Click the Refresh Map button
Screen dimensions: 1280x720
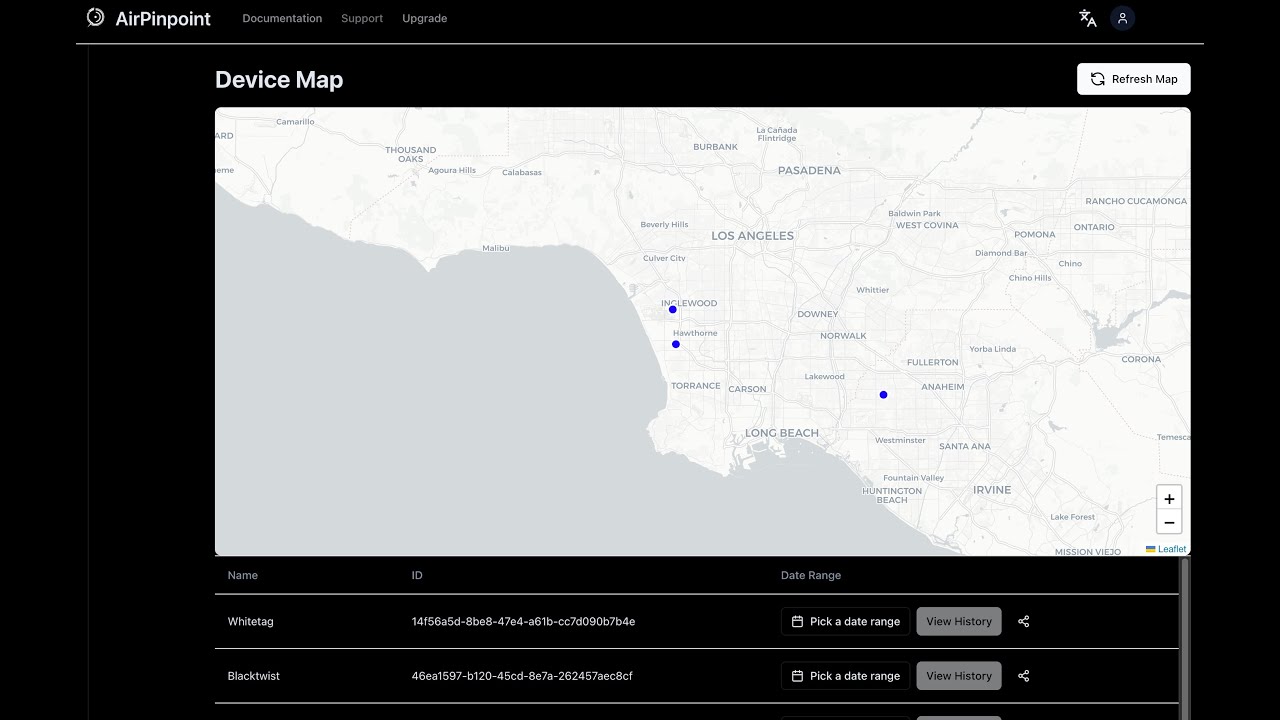click(1133, 79)
